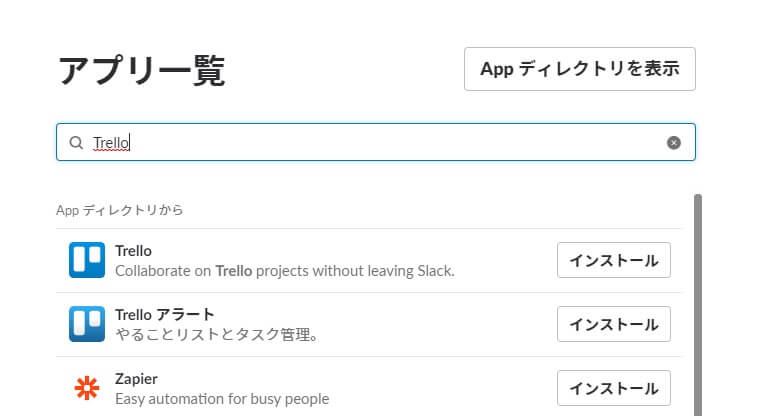Click the Trello app logo icon
Viewport: 761px width, 416px height.
87,260
